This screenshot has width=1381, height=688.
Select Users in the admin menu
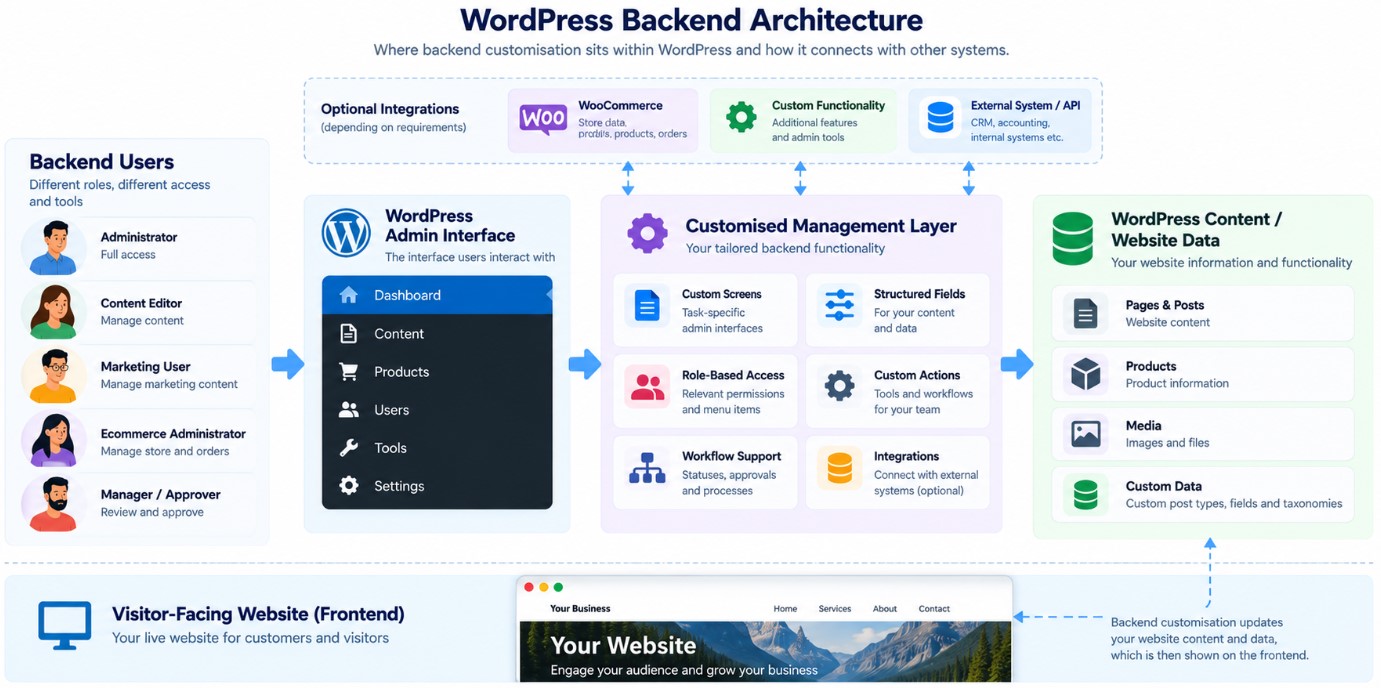point(437,409)
